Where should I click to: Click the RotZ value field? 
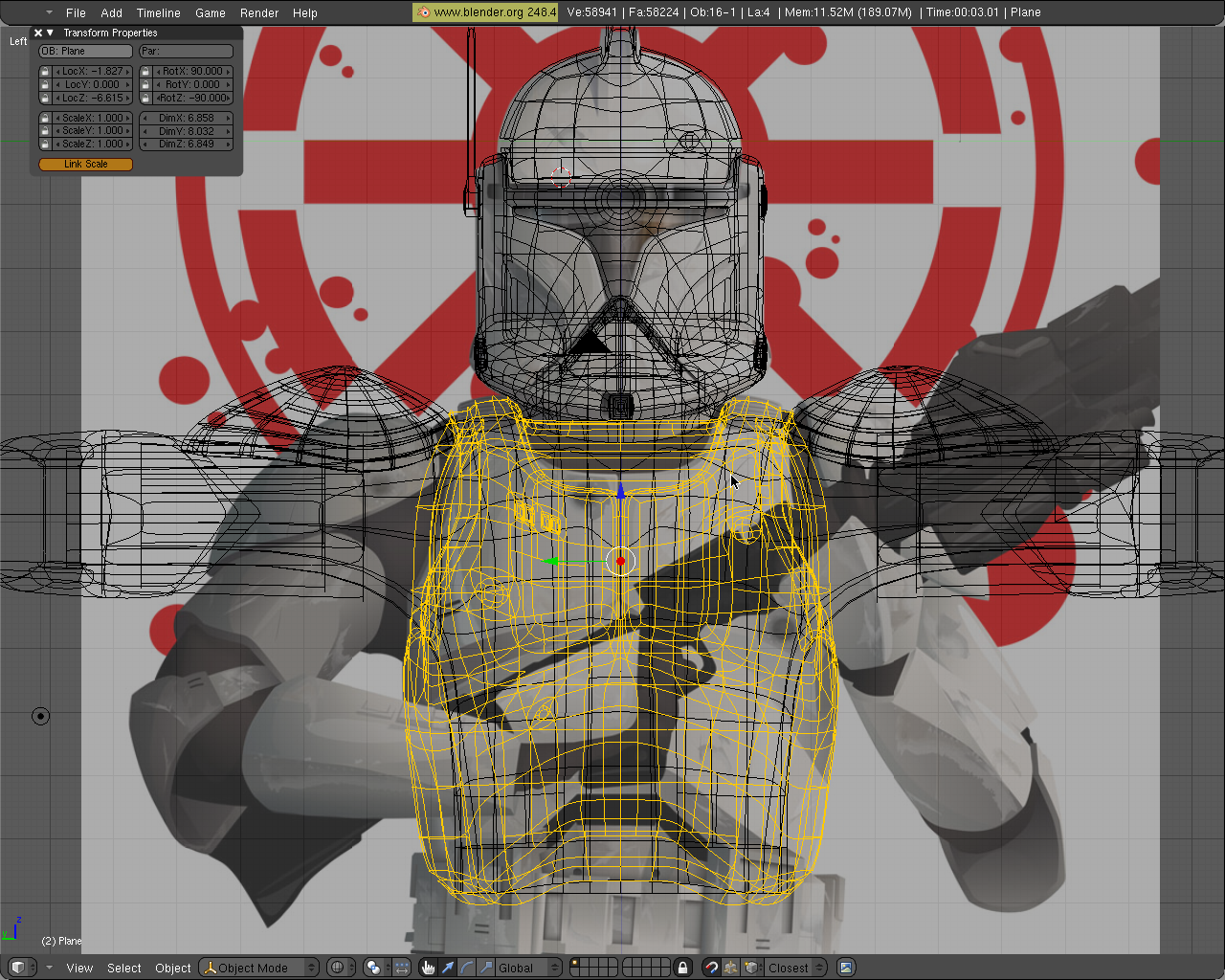192,98
